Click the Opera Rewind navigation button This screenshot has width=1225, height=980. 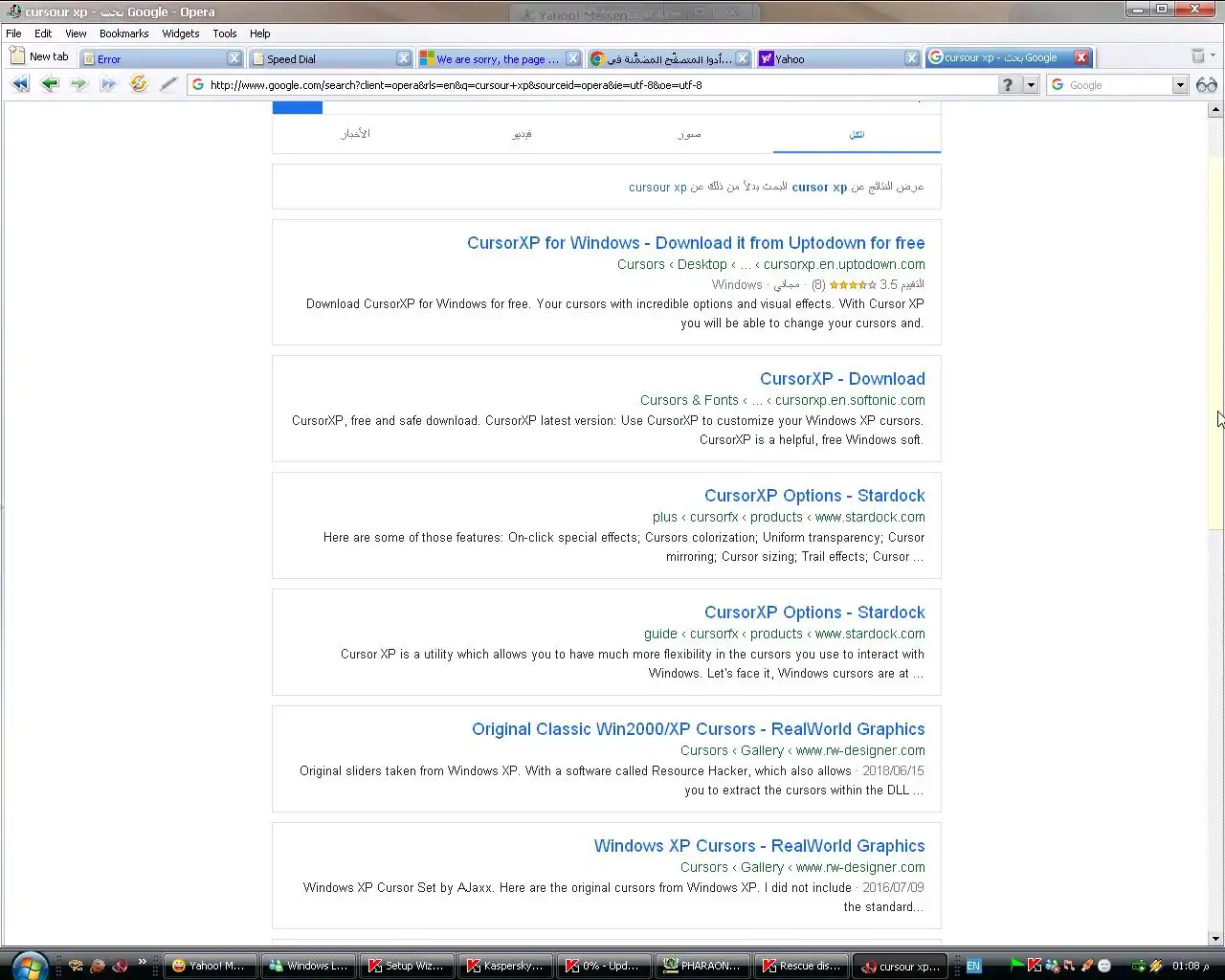(20, 84)
